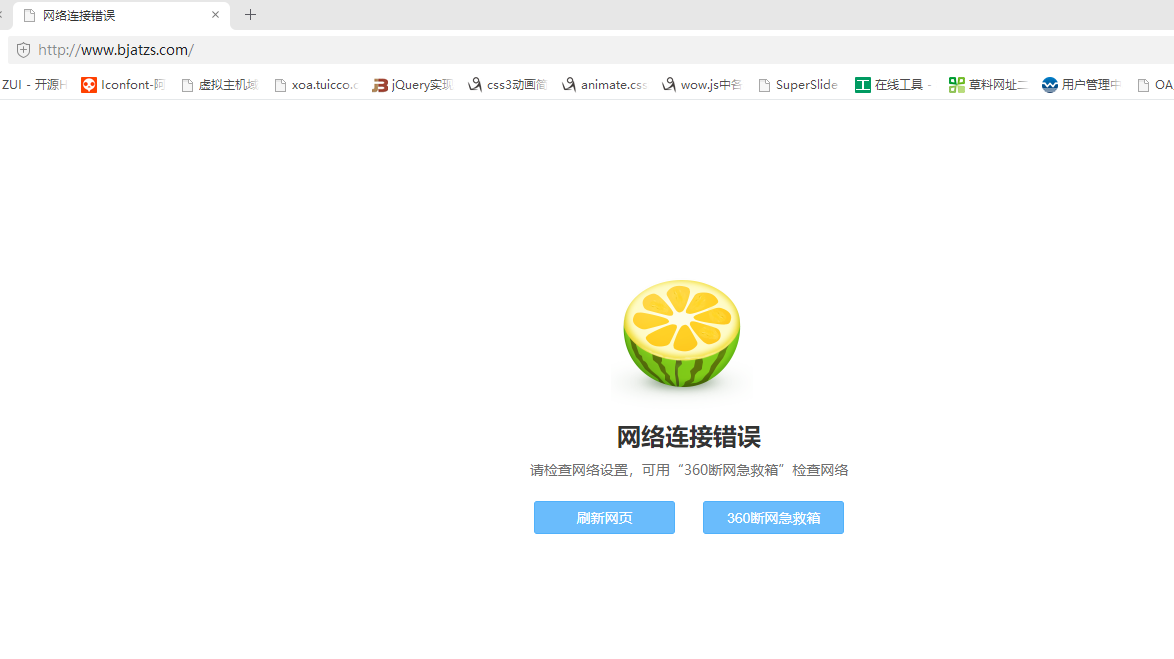Open the wow.js bookmark

[x=701, y=85]
